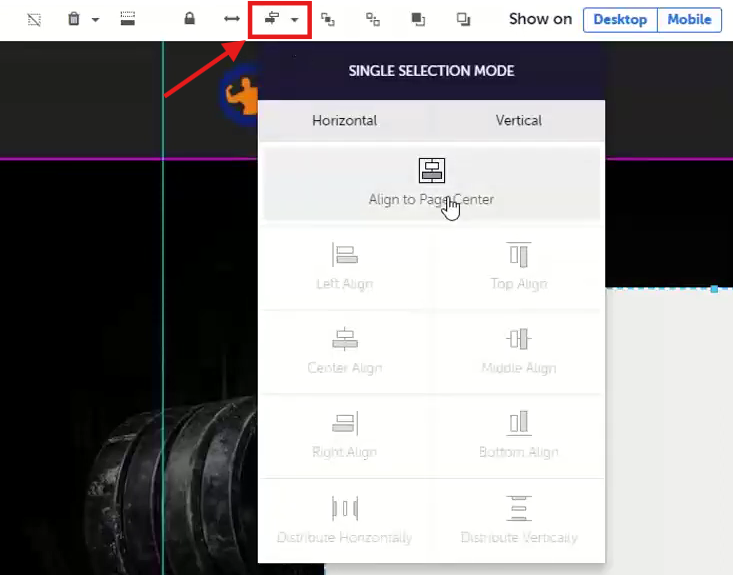This screenshot has width=733, height=575.
Task: Choose Top Align option
Action: coord(519,266)
